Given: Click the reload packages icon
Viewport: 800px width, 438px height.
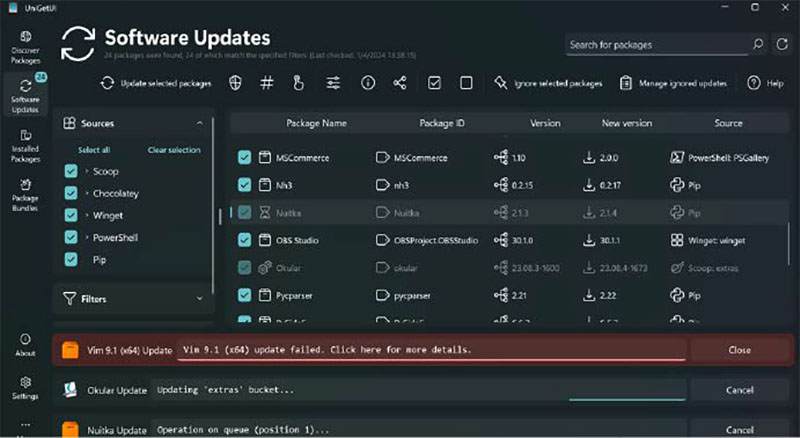Looking at the screenshot, I should pos(782,44).
